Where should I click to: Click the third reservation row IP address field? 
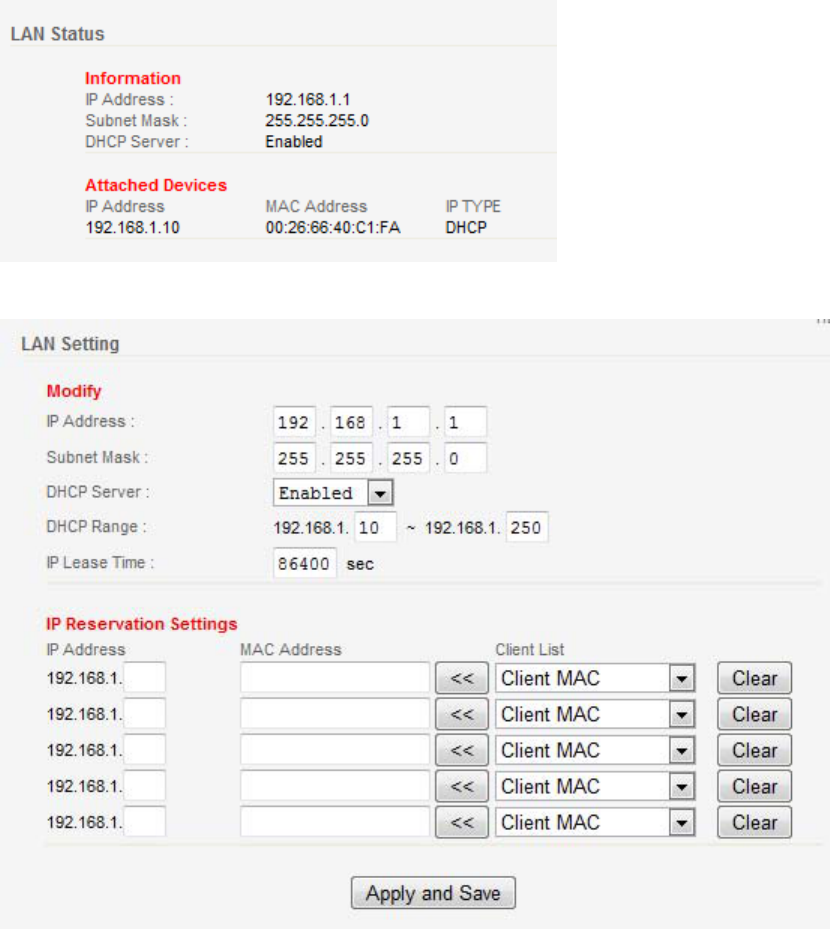145,749
